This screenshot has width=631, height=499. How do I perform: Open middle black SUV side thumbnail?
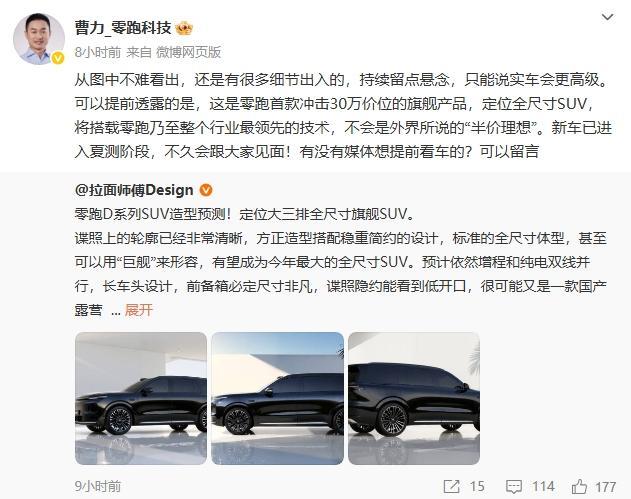click(x=278, y=398)
